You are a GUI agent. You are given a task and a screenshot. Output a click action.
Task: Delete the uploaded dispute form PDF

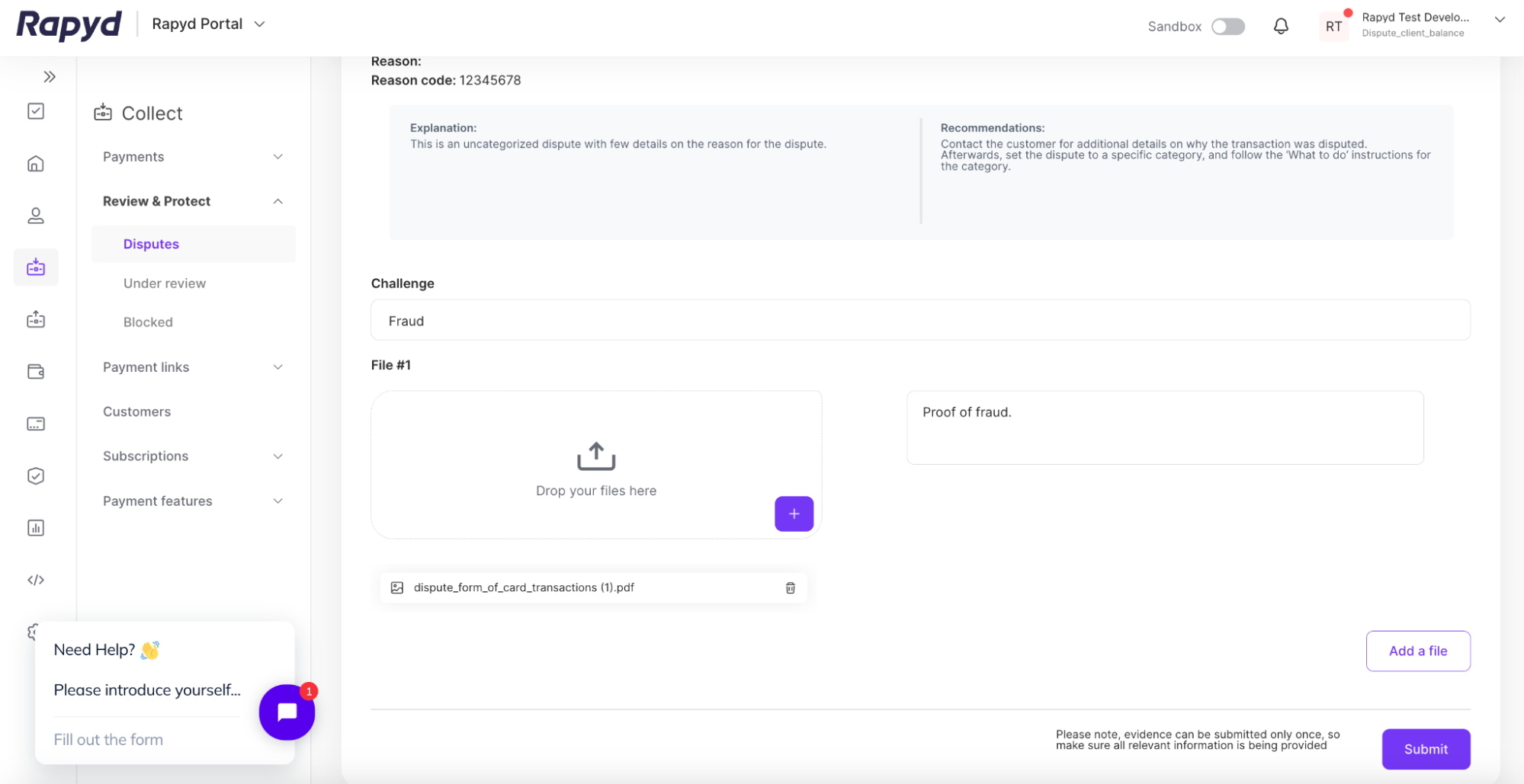[790, 587]
